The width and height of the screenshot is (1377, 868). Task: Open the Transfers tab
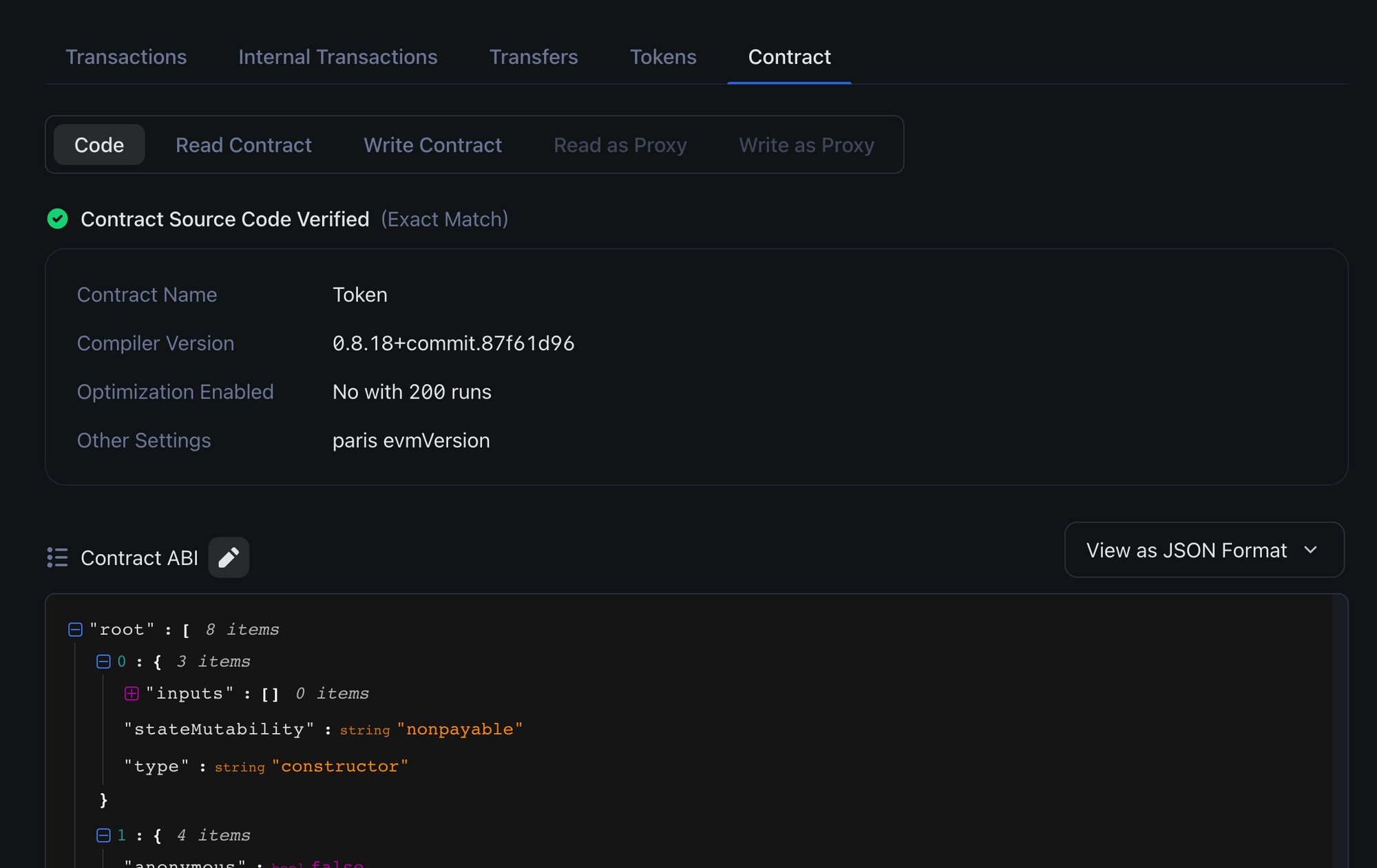tap(534, 56)
